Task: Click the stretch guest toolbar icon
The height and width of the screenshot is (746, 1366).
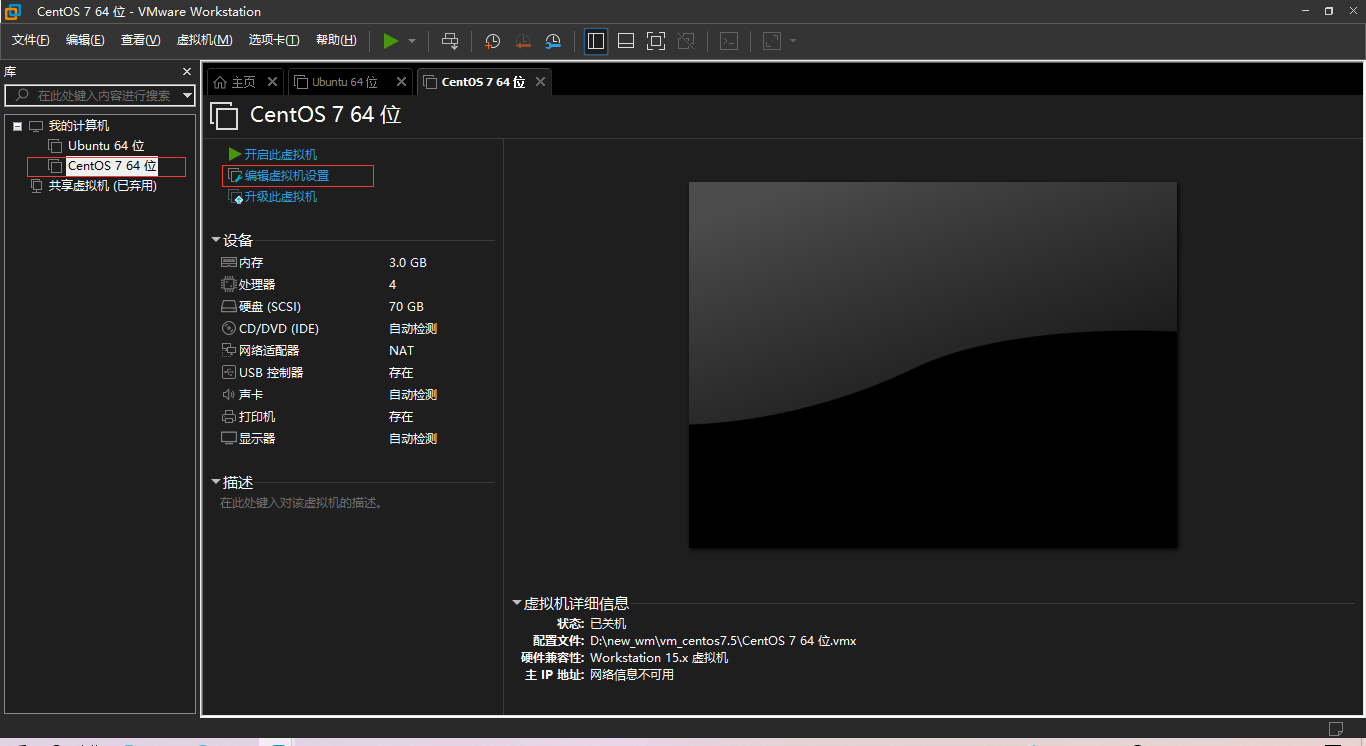Action: pos(772,41)
